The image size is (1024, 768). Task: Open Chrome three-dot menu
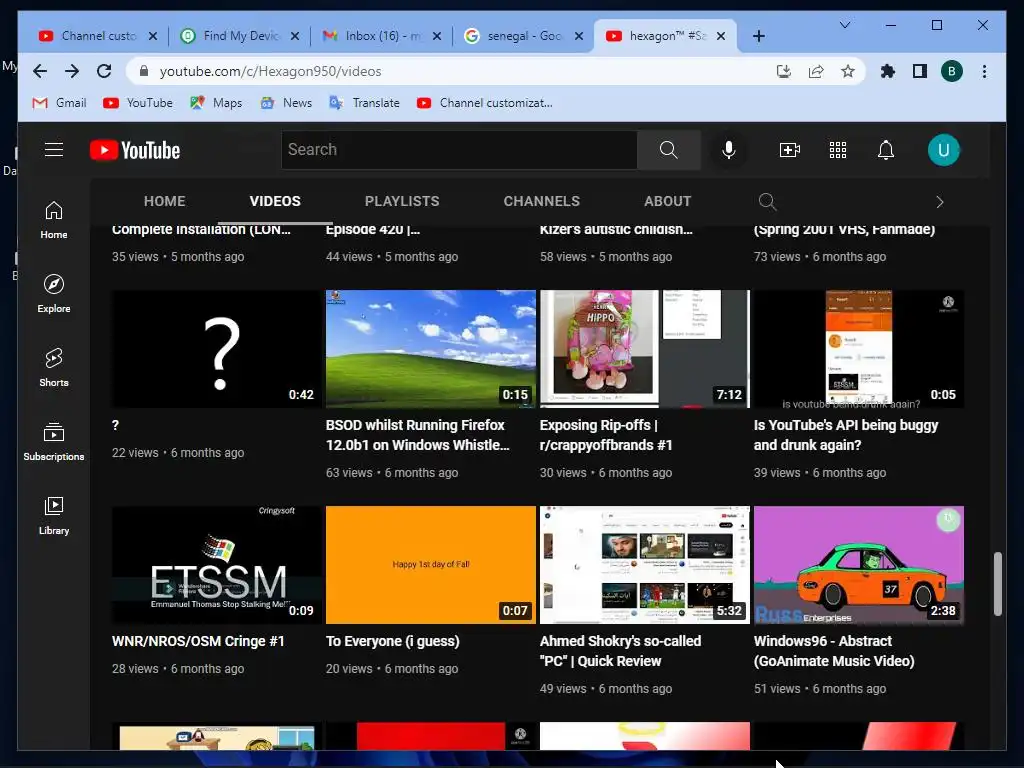tap(984, 71)
